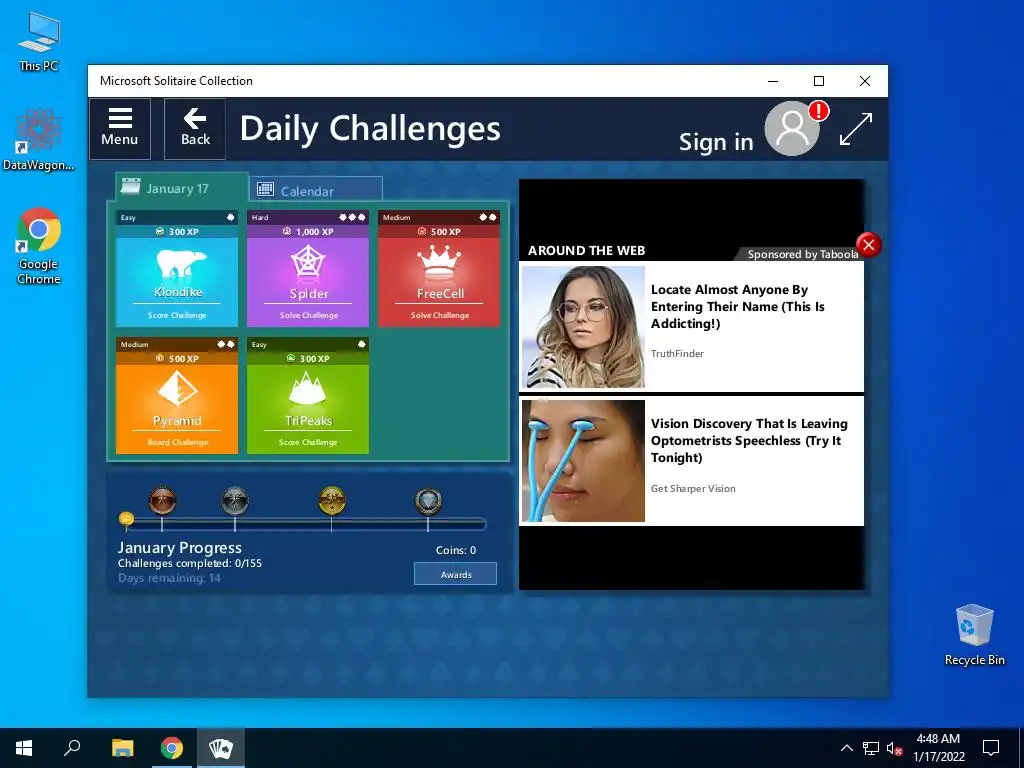Click the Awards button
1024x768 pixels.
click(455, 574)
